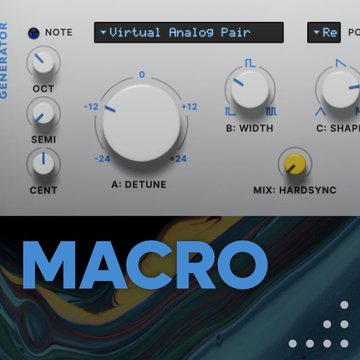Click the -24 detune scale label
The height and width of the screenshot is (360, 360).
(x=103, y=159)
